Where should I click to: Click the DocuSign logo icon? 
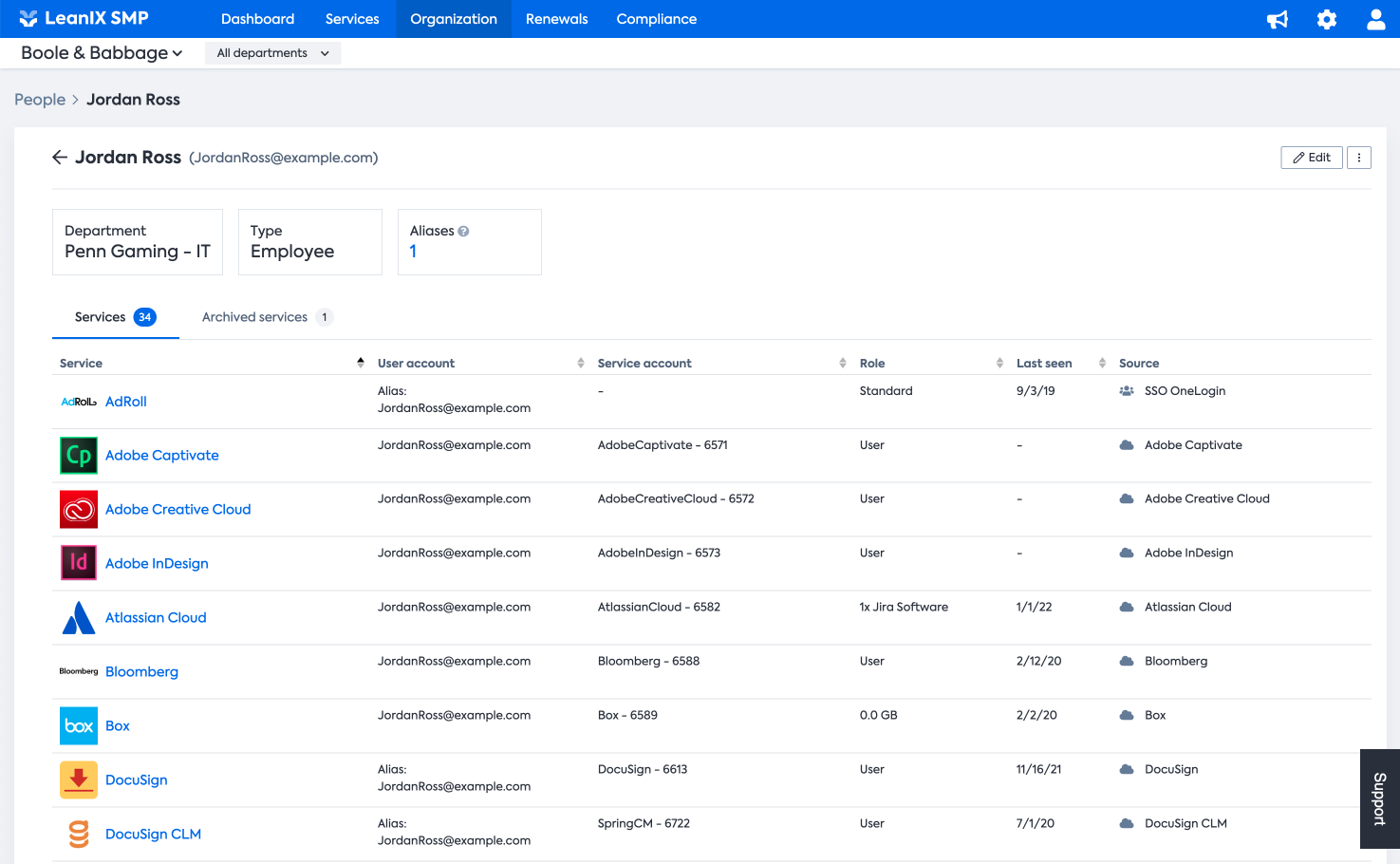pos(79,779)
